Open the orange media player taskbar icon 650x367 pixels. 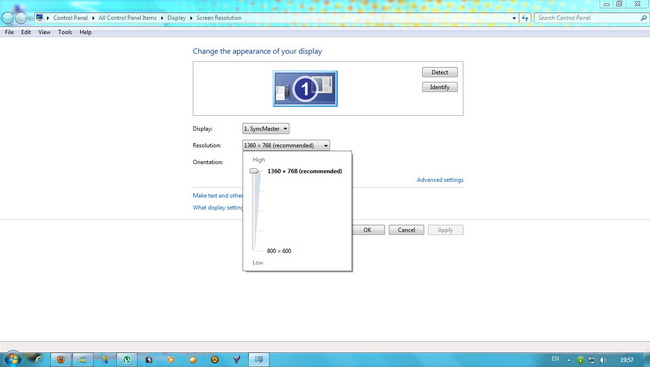point(171,360)
